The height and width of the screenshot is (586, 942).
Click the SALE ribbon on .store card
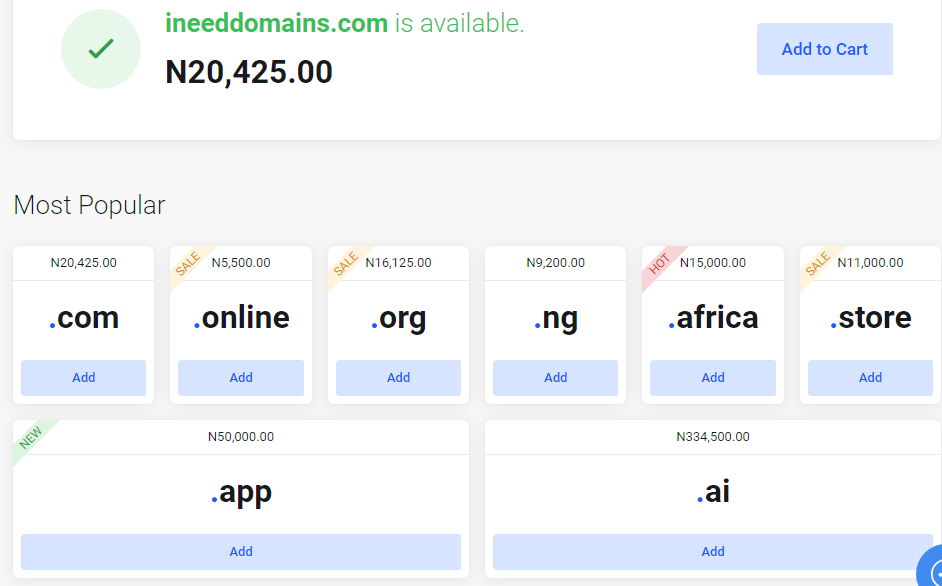817,264
